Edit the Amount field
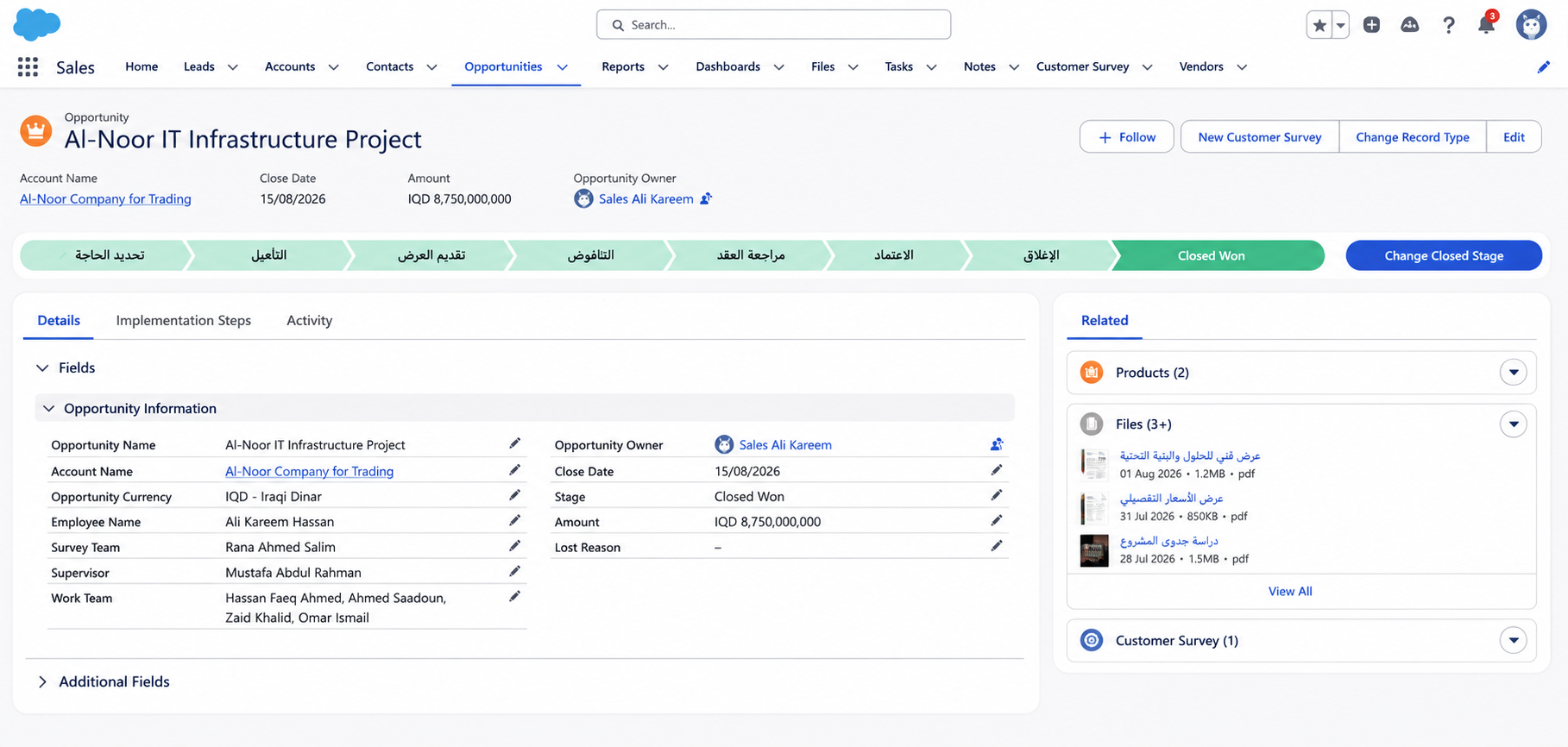 pyautogui.click(x=997, y=520)
